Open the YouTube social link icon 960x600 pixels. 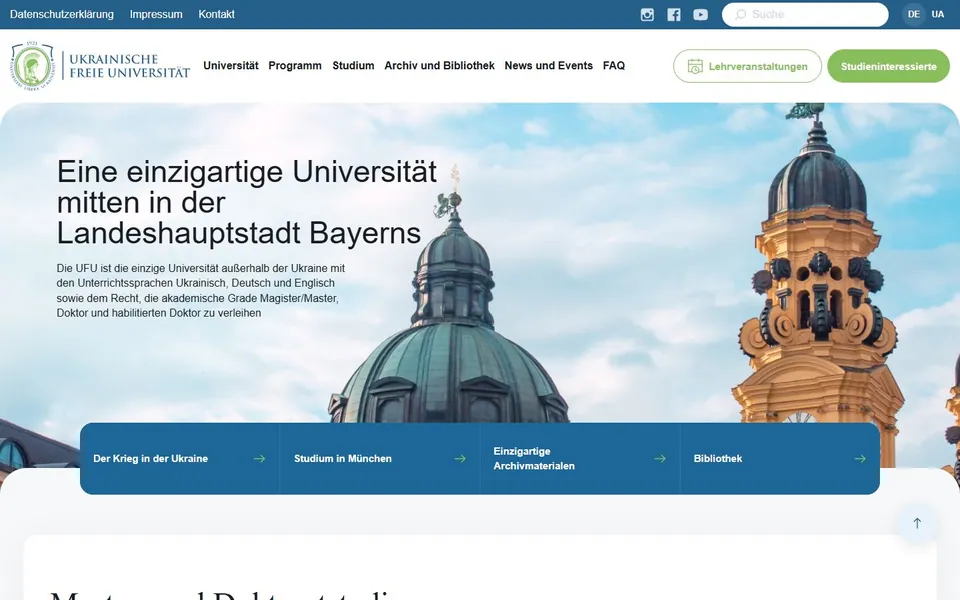coord(700,15)
